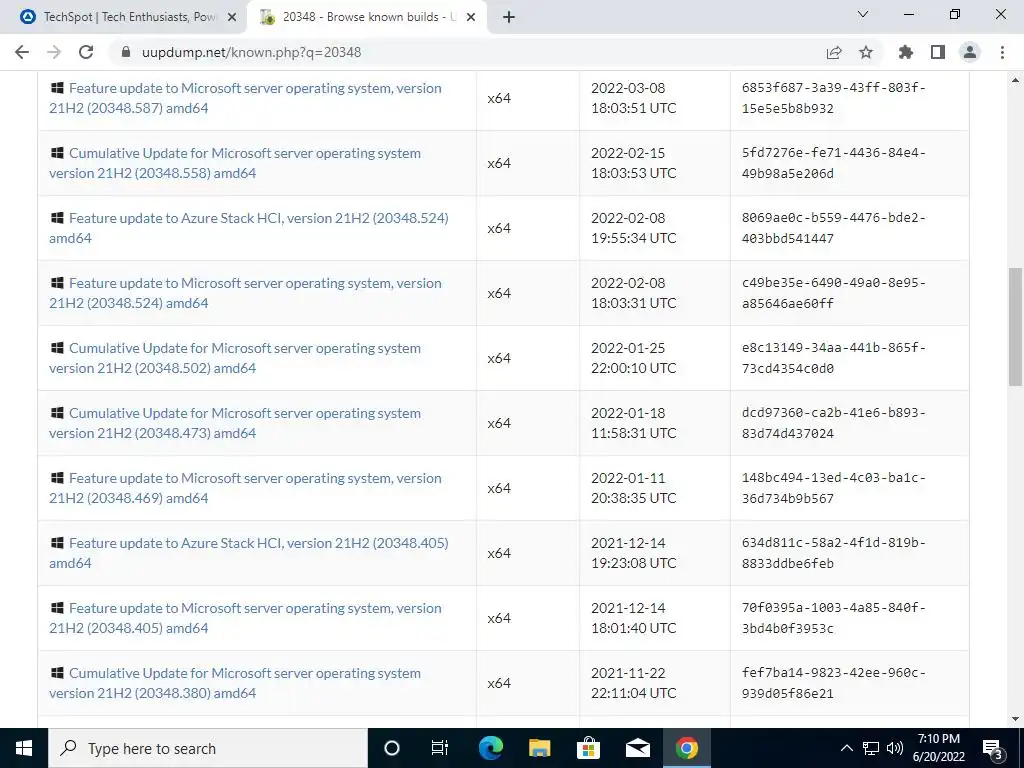Open Feature update server 21H2 (20348.405) link
Image resolution: width=1024 pixels, height=768 pixels.
click(x=246, y=618)
